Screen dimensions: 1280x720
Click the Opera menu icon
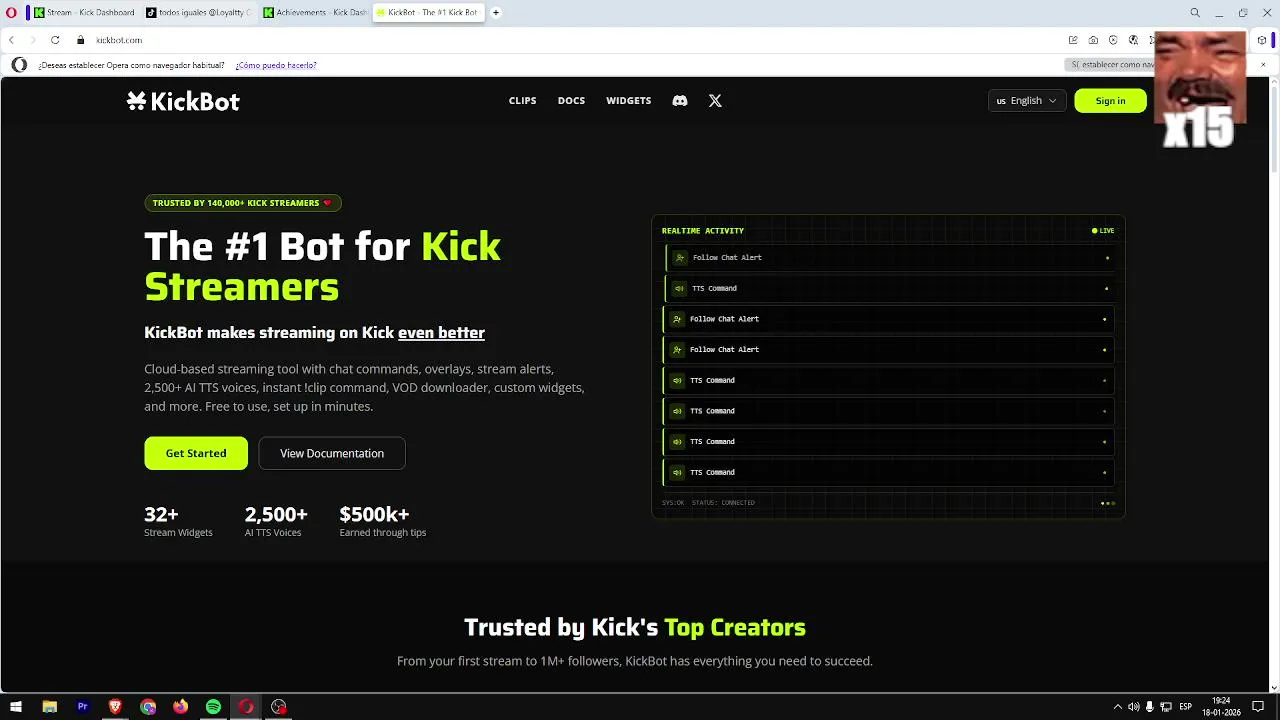click(x=11, y=13)
